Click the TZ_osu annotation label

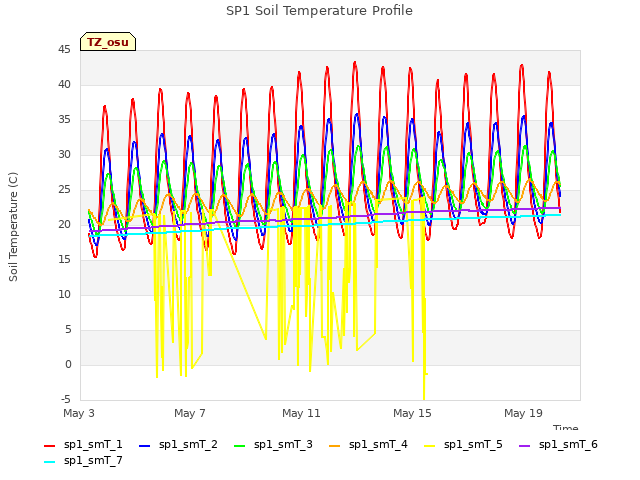[108, 42]
